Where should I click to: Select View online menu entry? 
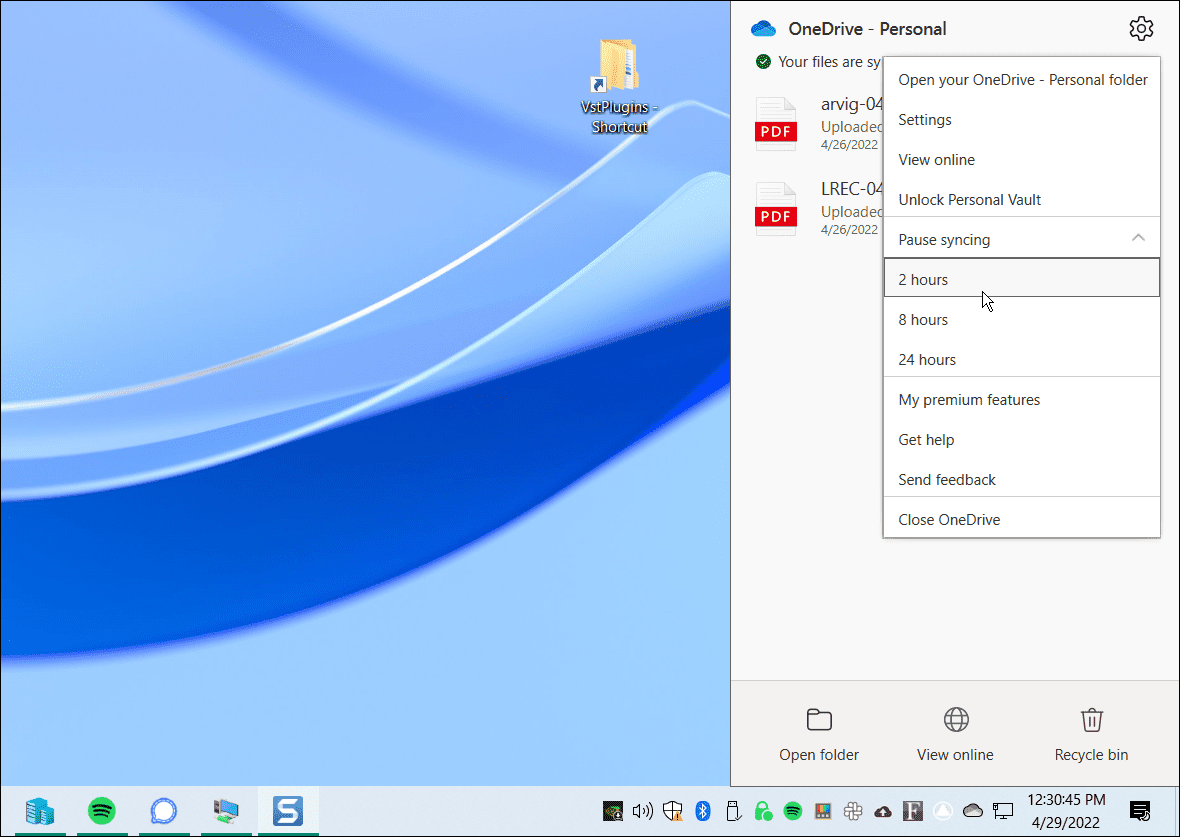point(1022,160)
